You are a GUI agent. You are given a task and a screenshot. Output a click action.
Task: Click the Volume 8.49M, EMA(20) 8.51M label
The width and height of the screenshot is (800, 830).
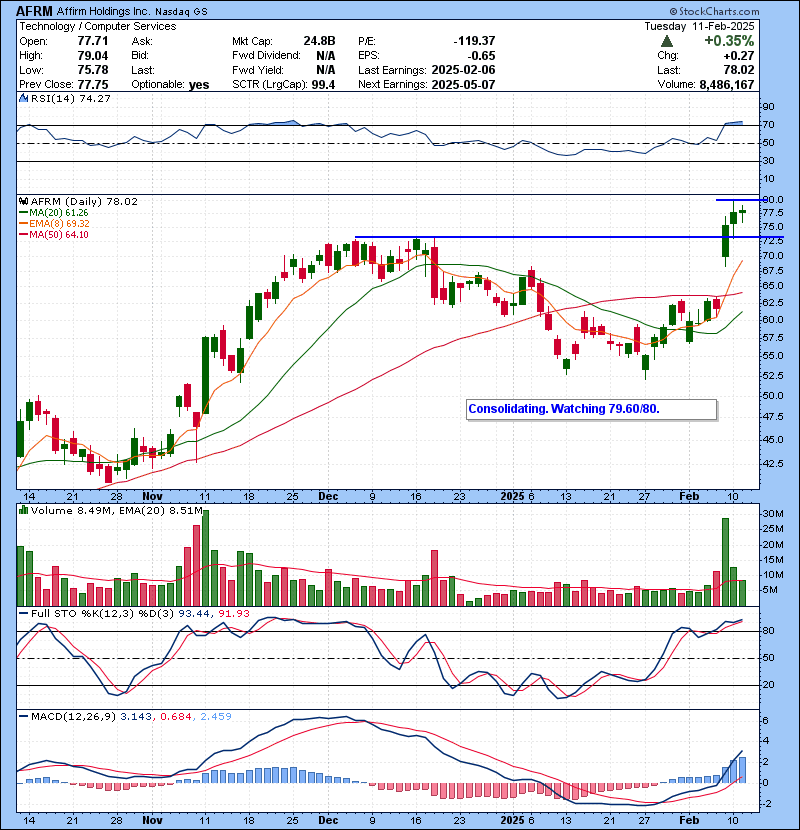tap(117, 510)
